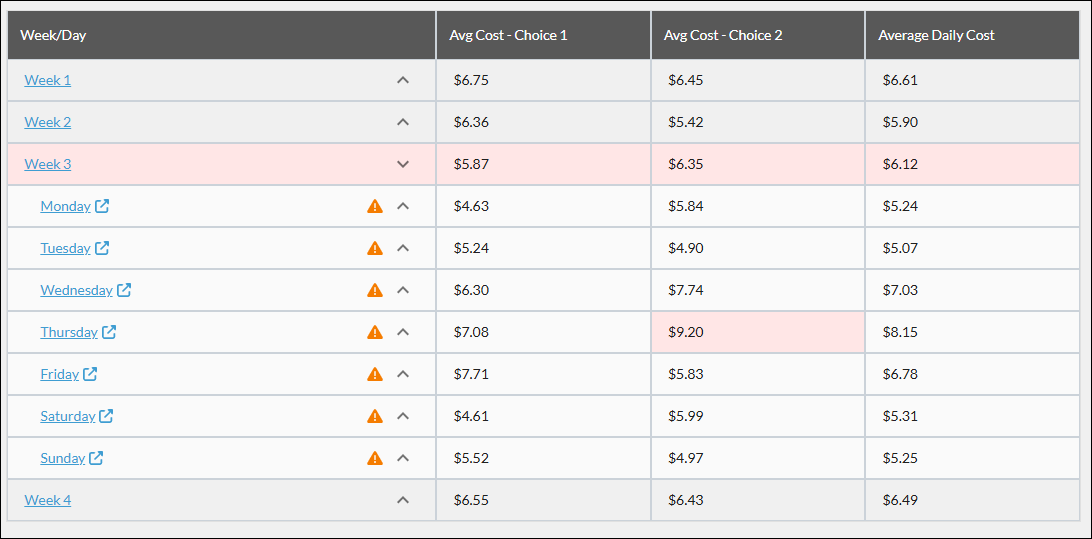The image size is (1092, 539).
Task: Click the warning triangle on Monday row
Action: pyautogui.click(x=375, y=206)
